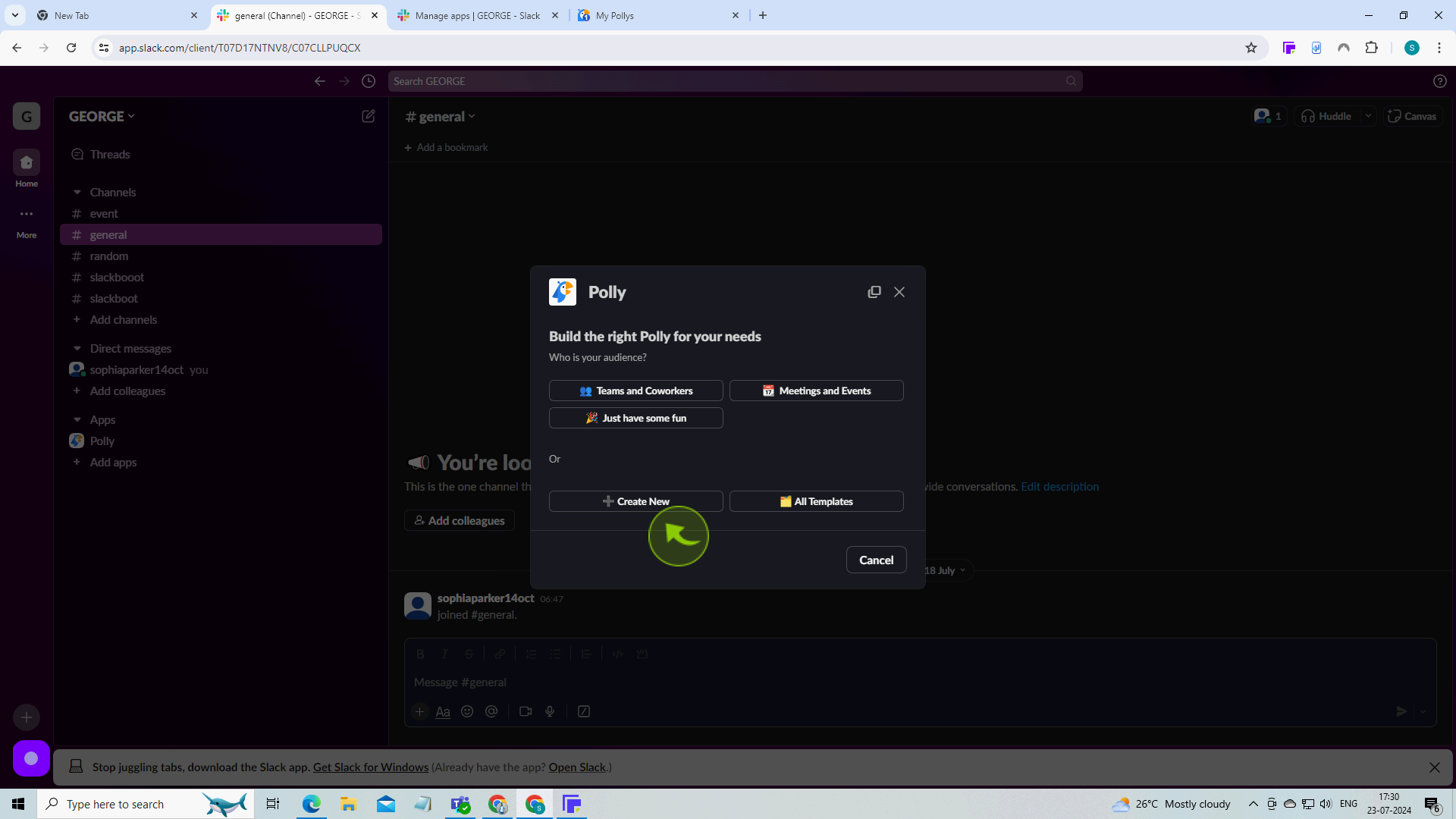
Task: Pop out Polly dialog into new window
Action: coord(874,292)
